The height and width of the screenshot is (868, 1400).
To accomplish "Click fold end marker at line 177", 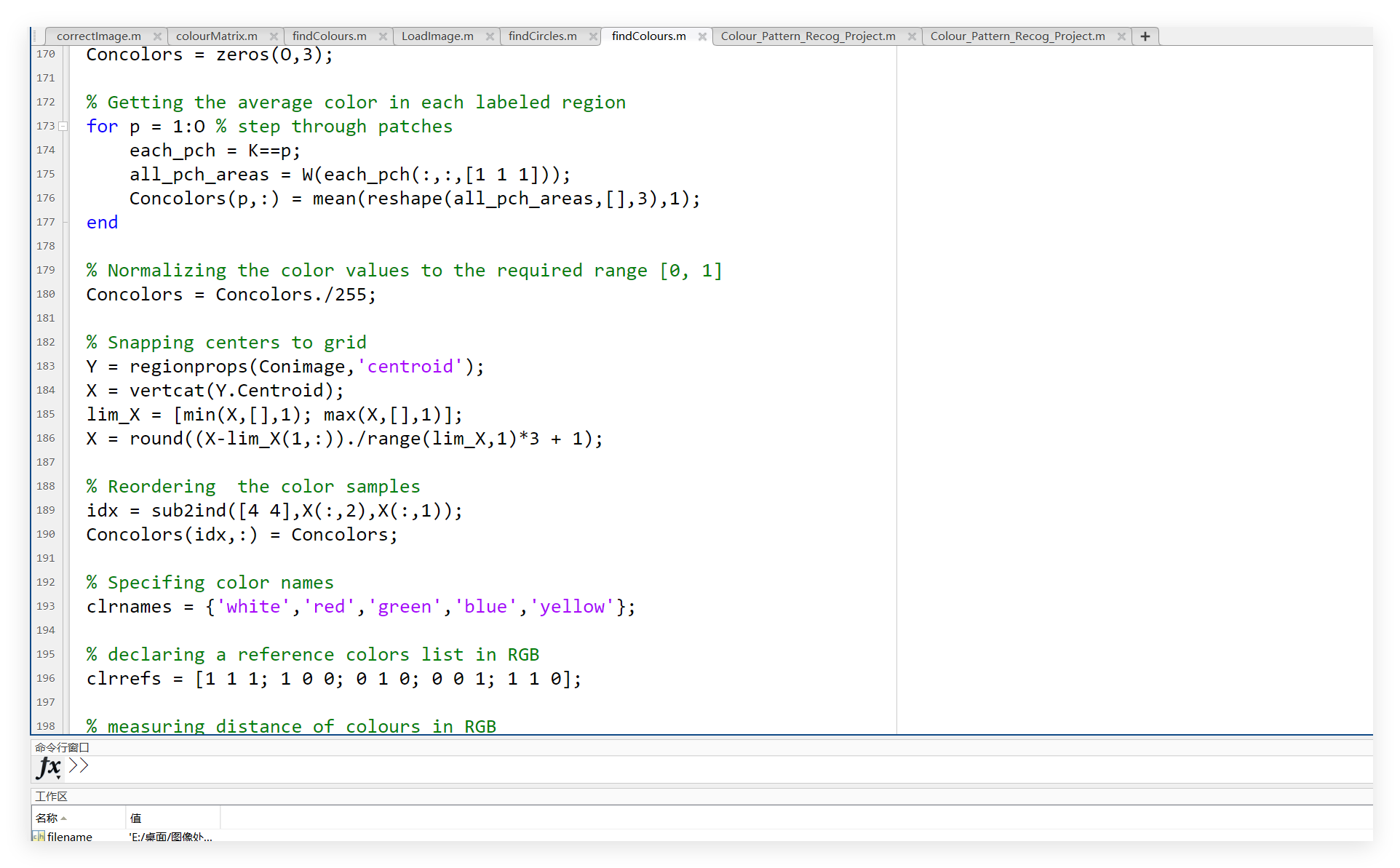I will pos(65,222).
